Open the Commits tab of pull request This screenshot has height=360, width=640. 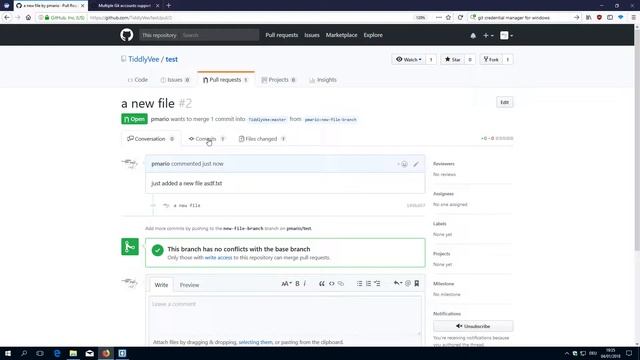pos(207,139)
